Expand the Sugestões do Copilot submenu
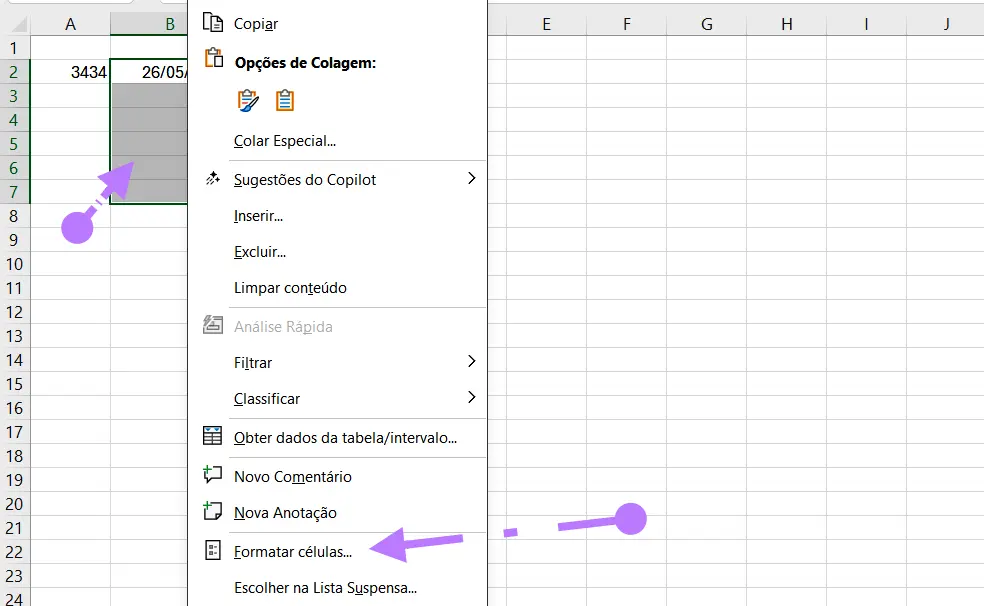Screen dimensions: 984x606 [x=471, y=179]
